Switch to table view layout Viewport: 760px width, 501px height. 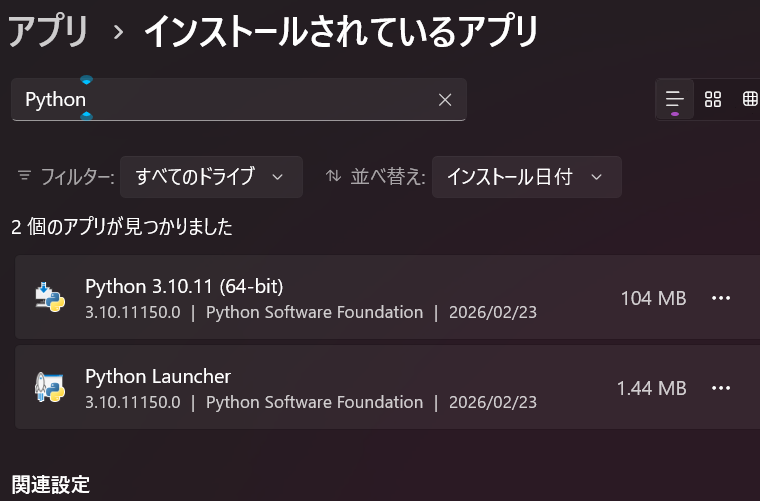coord(749,99)
